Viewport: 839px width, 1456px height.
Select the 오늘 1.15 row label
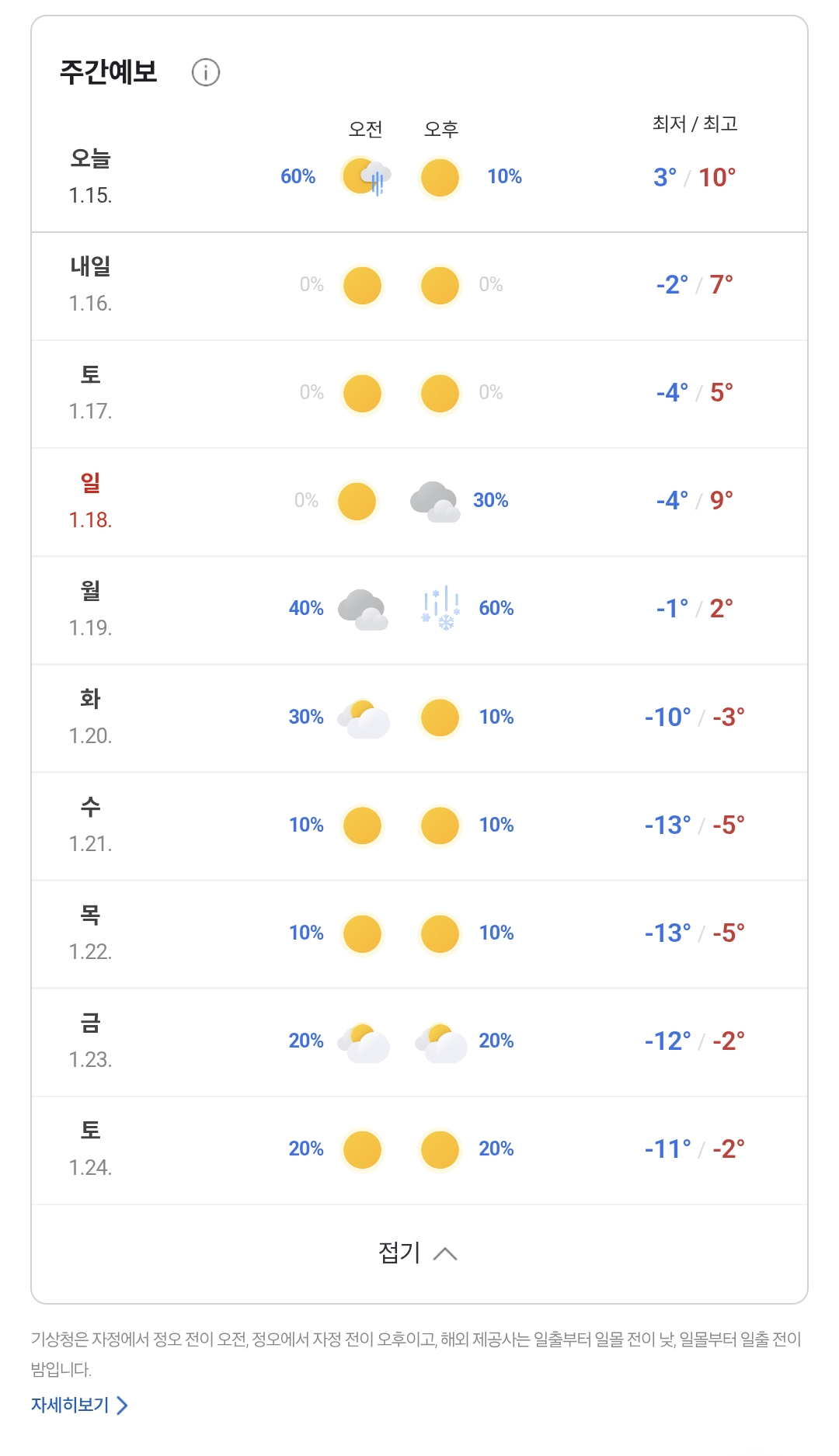91,176
